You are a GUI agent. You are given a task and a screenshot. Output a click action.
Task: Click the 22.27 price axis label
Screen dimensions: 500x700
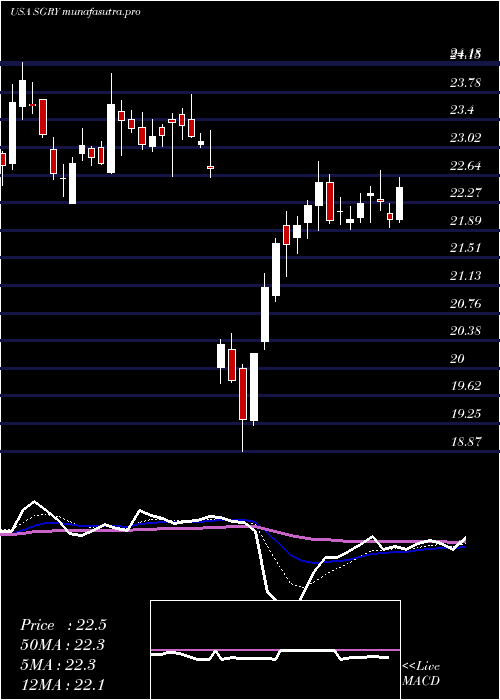pyautogui.click(x=466, y=193)
